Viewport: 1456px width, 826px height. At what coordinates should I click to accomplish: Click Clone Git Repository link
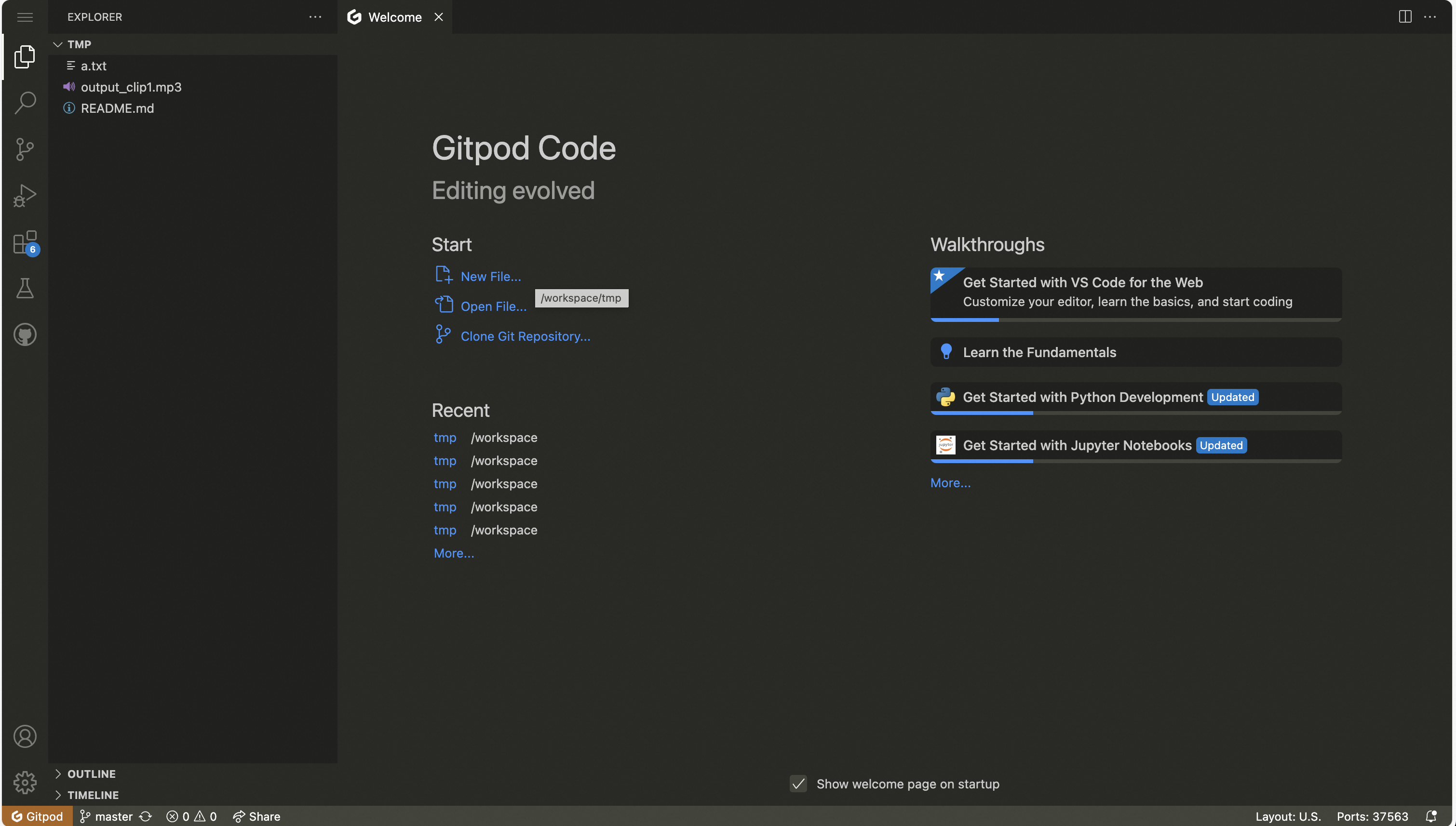pyautogui.click(x=525, y=336)
